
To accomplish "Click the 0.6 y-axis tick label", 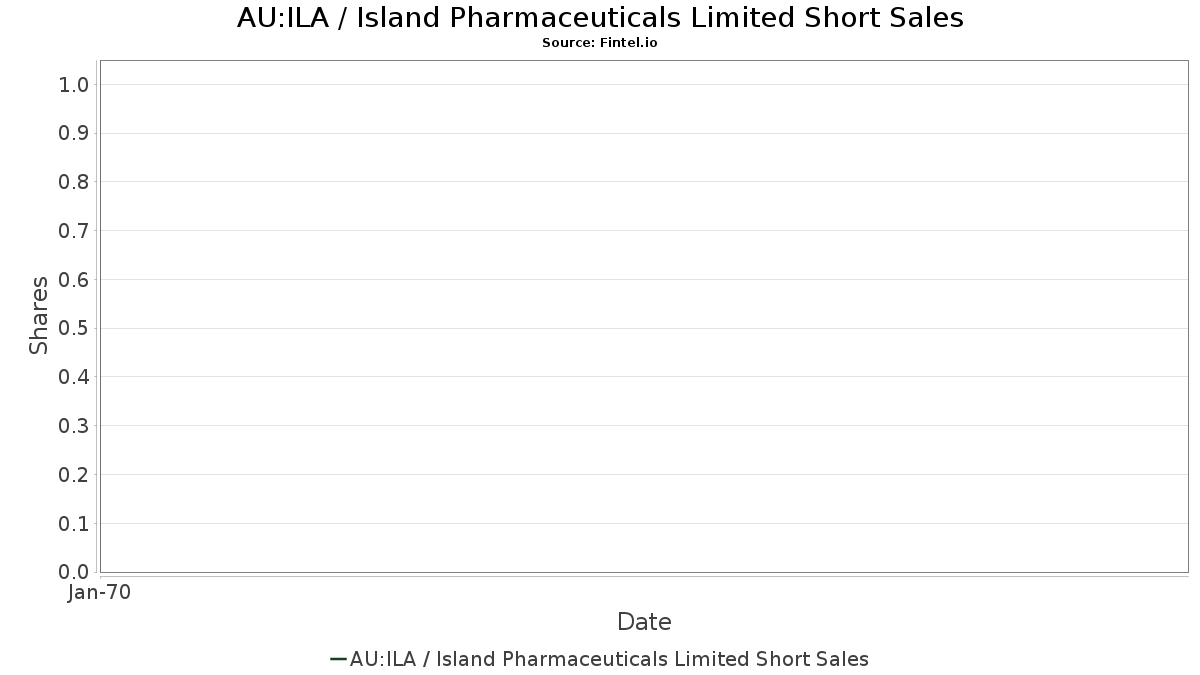I will (x=75, y=280).
